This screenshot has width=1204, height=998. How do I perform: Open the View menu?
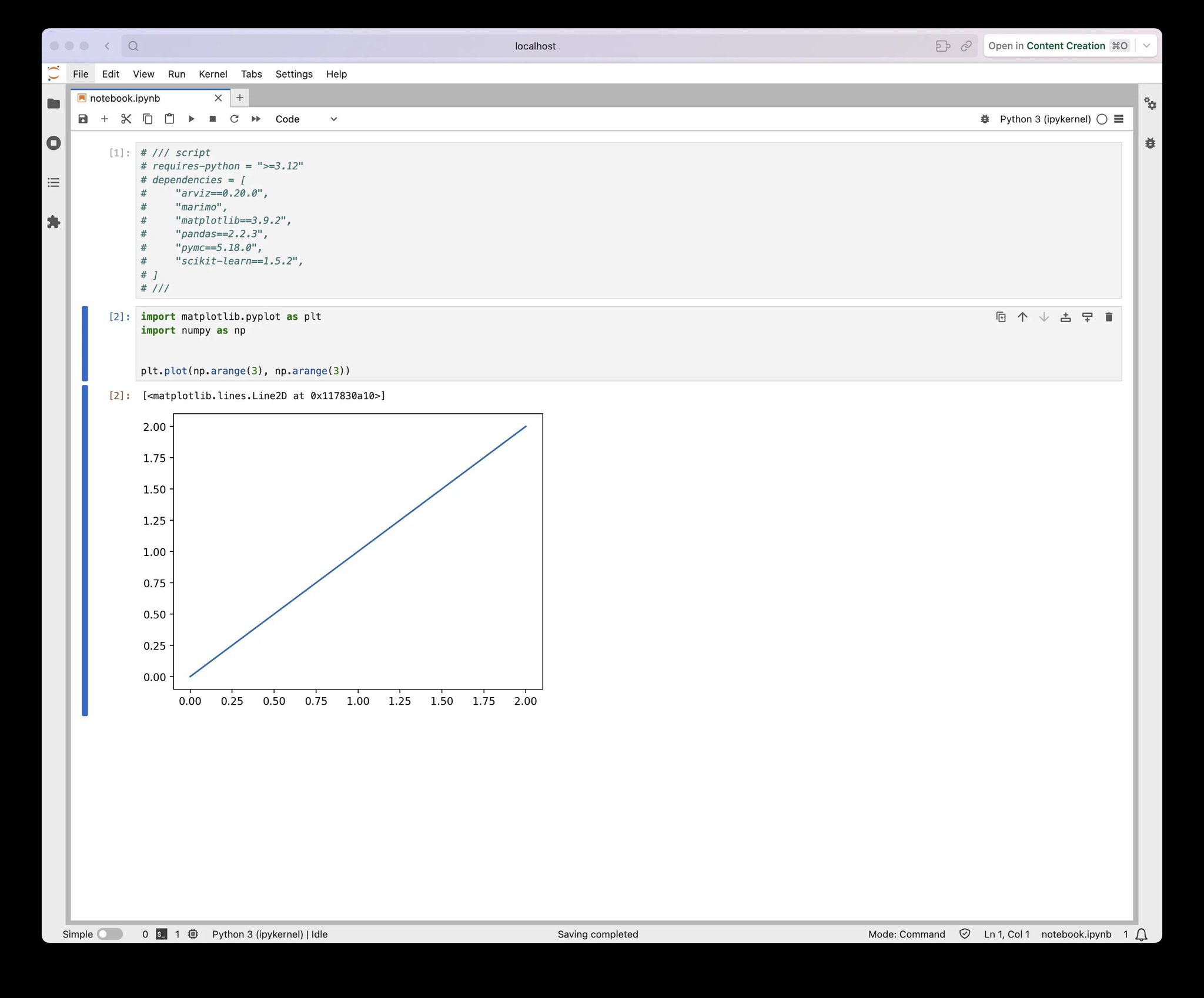[143, 74]
